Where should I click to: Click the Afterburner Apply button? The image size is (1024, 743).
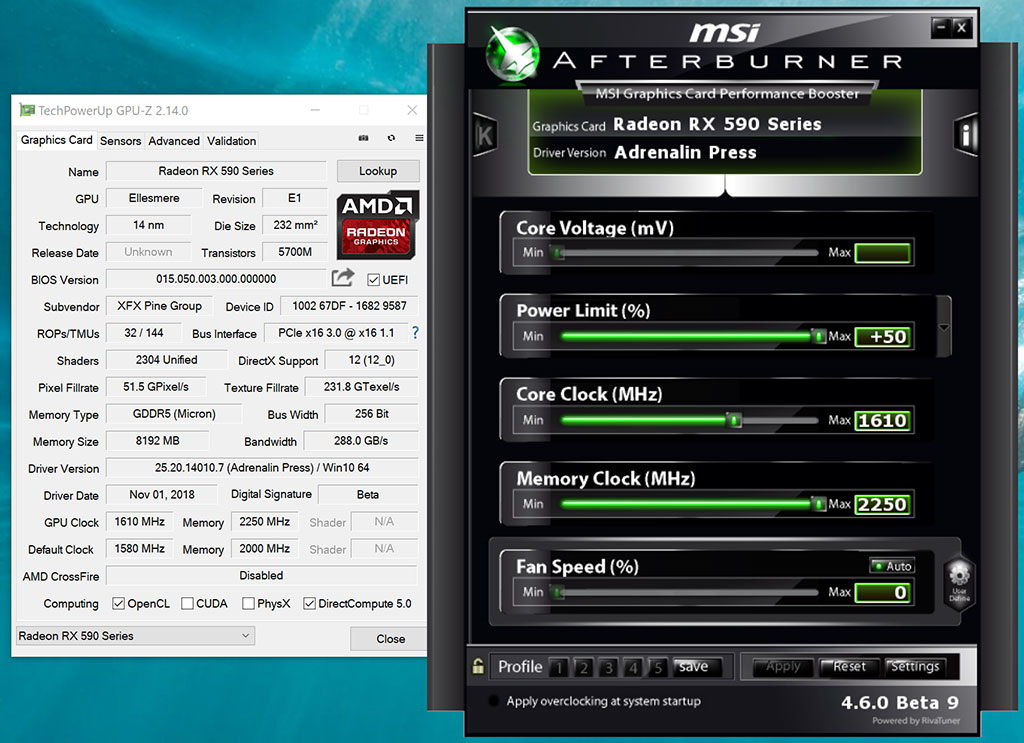(782, 667)
